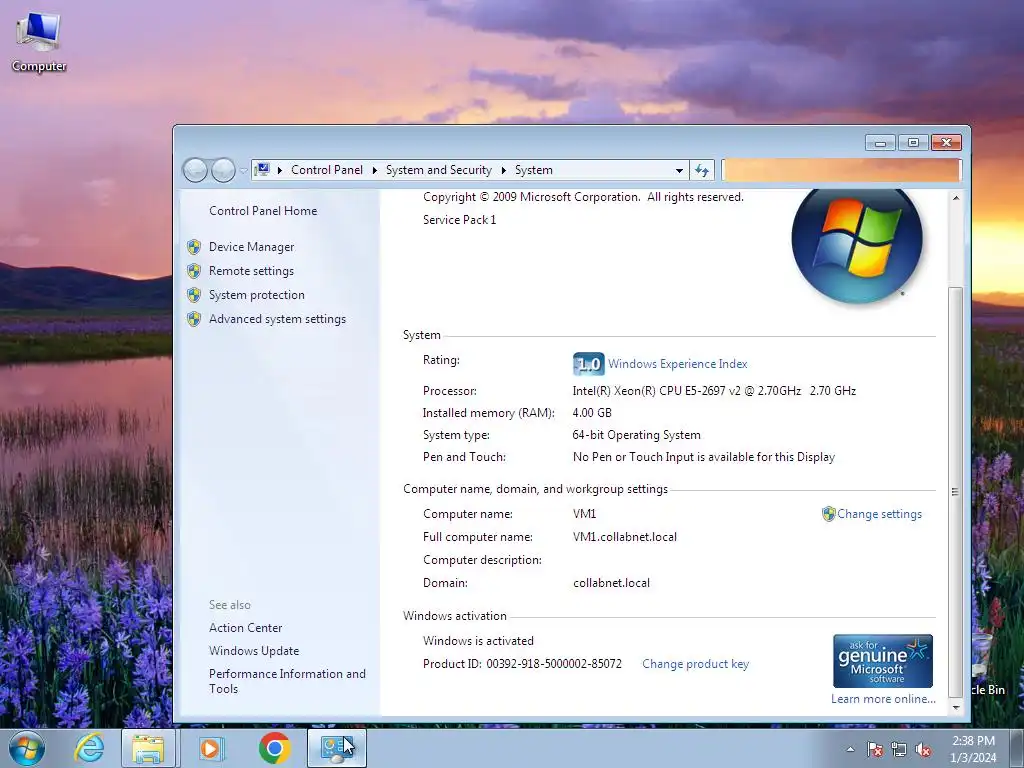Click the System window taskbar button
Screen dimensions: 1024x768
[x=337, y=748]
